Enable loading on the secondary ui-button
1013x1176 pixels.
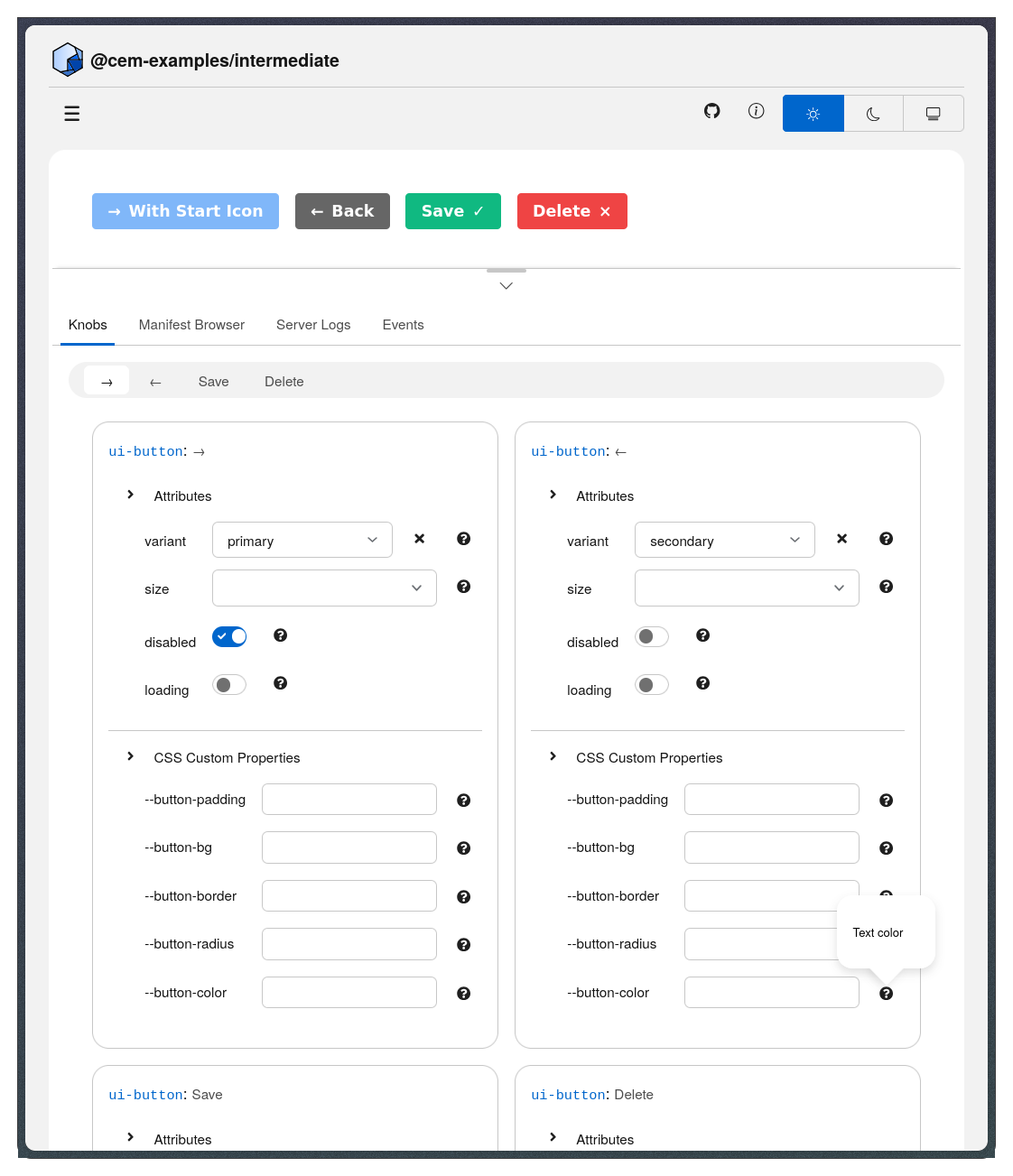coord(651,684)
